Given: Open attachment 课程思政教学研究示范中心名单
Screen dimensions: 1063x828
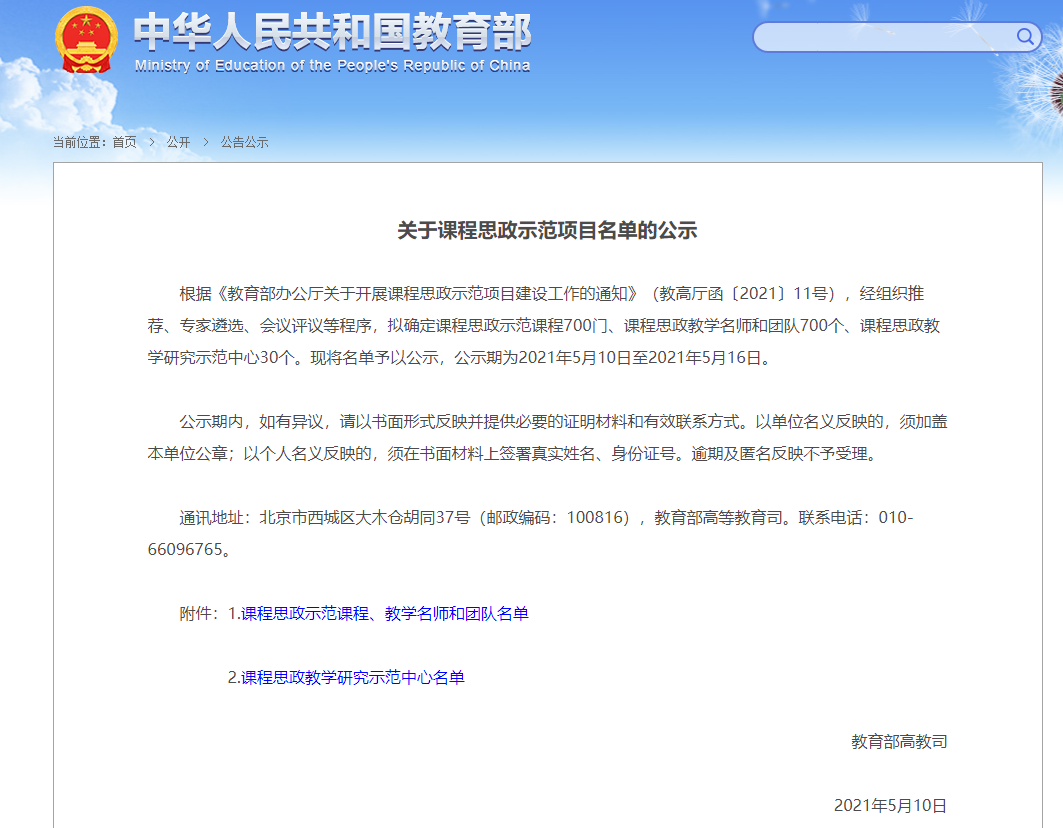Looking at the screenshot, I should pos(352,677).
